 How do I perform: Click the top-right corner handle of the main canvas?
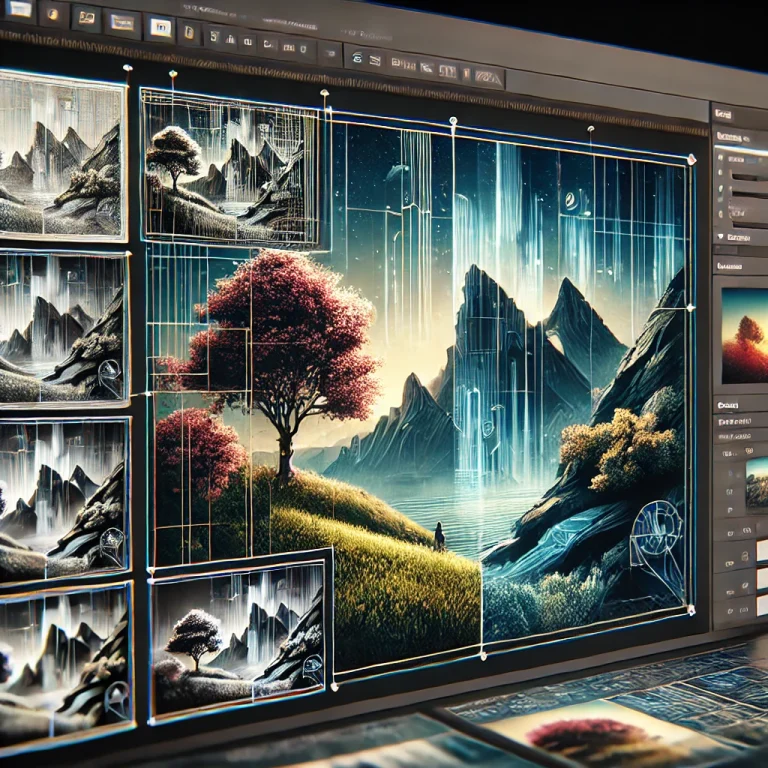click(x=691, y=159)
